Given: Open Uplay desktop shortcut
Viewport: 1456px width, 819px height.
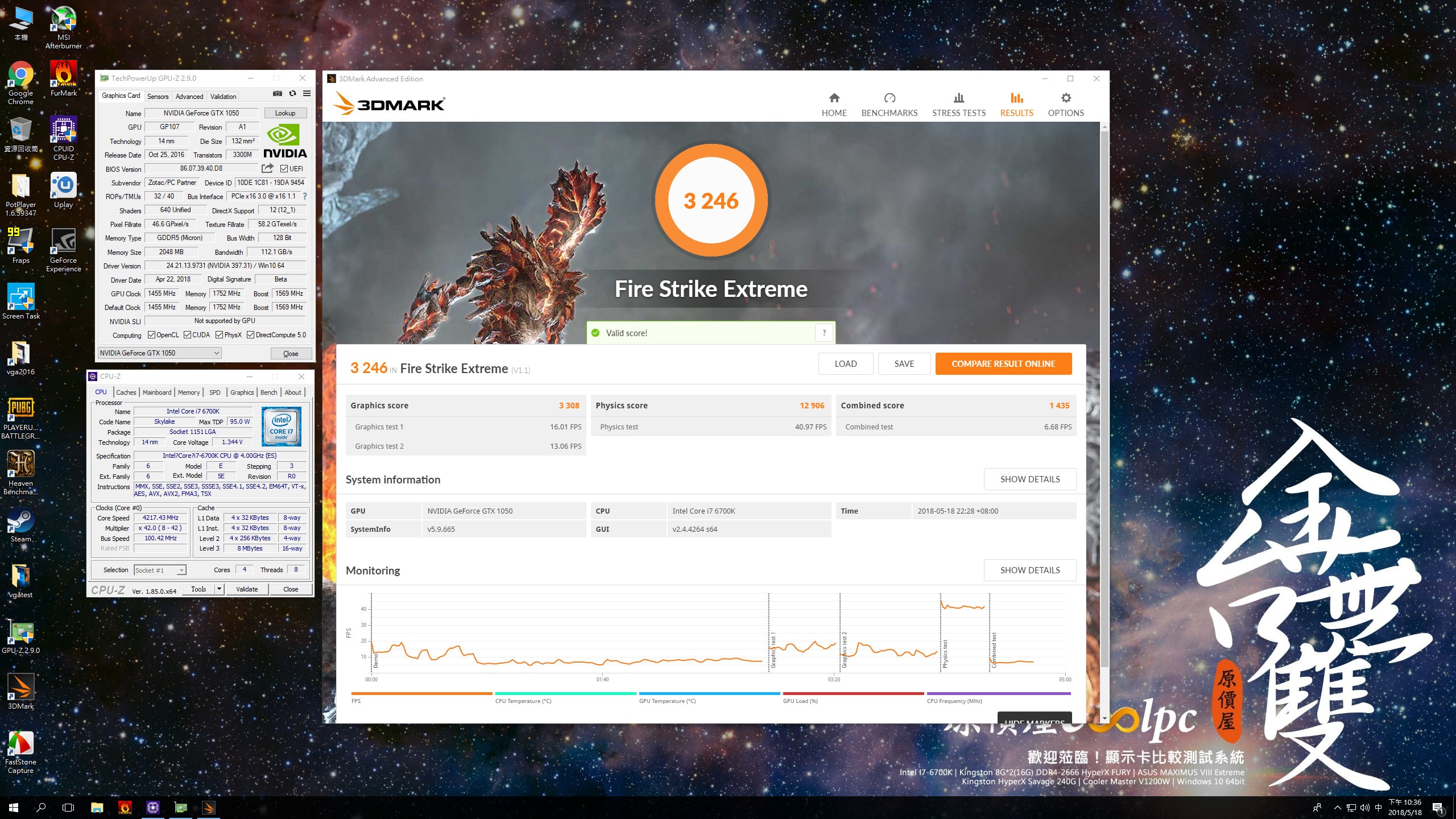Looking at the screenshot, I should point(63,191).
